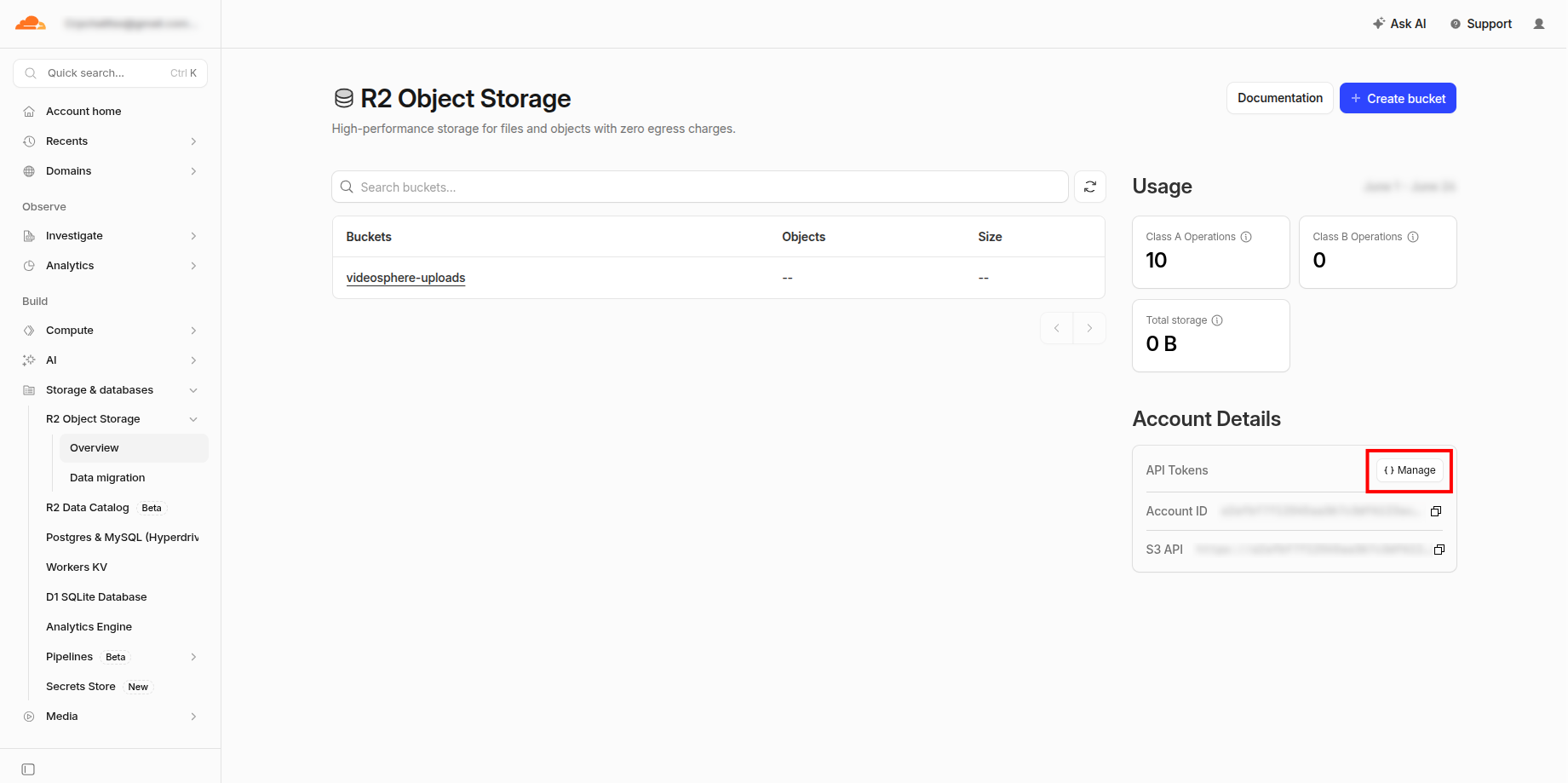
Task: Open Postgres & MySQL Hyperdrive
Action: (x=123, y=538)
